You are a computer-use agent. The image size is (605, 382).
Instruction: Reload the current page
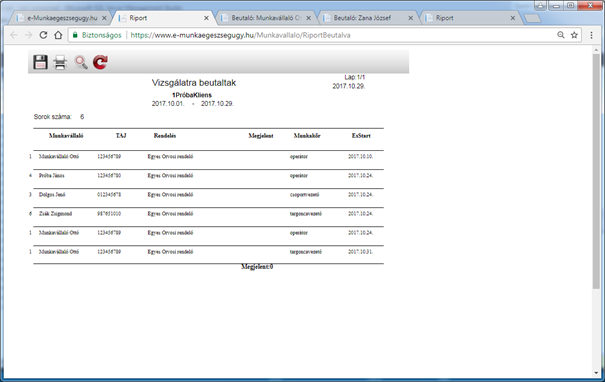(x=43, y=35)
